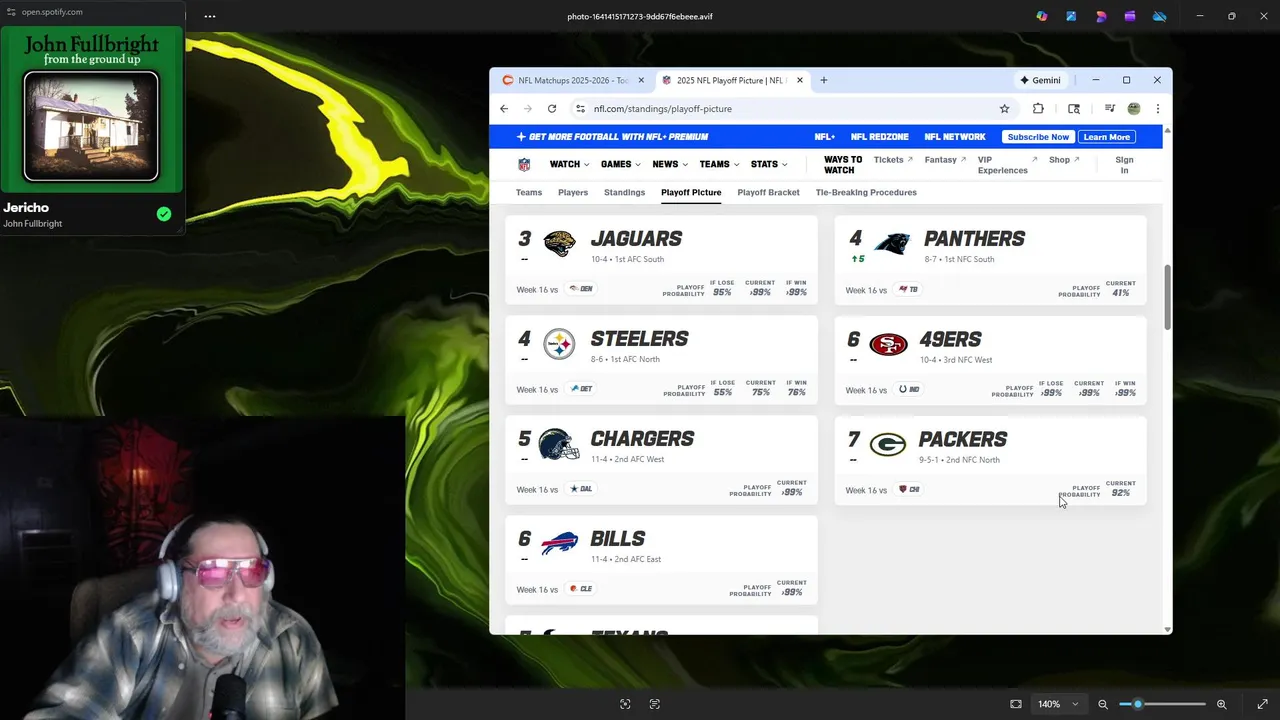
Task: Click the Gemini button in Chrome
Action: point(1040,80)
